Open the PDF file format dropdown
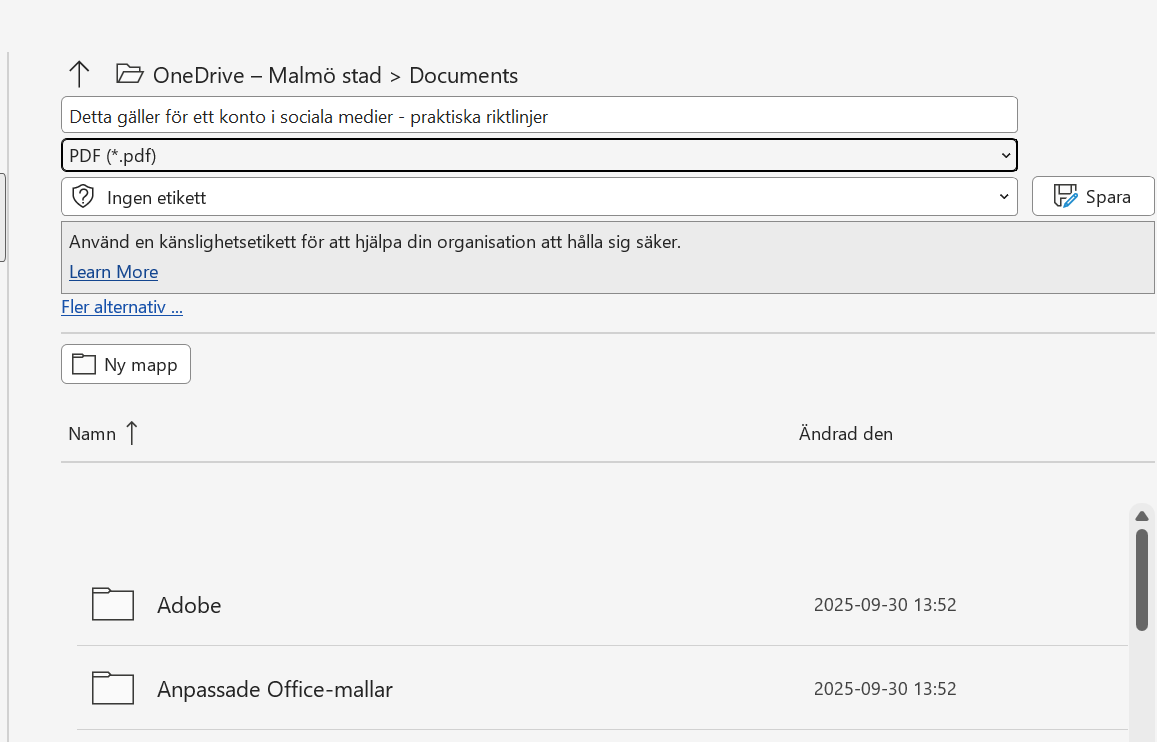Image resolution: width=1157 pixels, height=742 pixels. pos(1006,155)
